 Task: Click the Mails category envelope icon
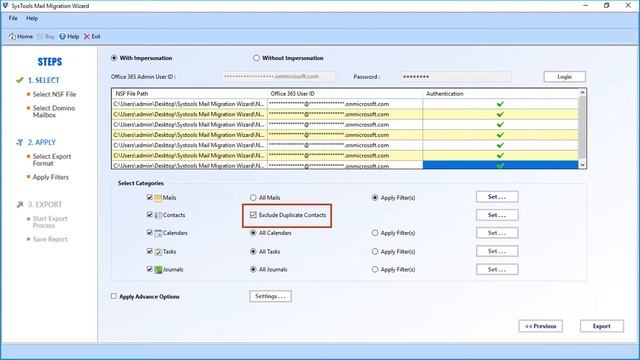click(158, 198)
